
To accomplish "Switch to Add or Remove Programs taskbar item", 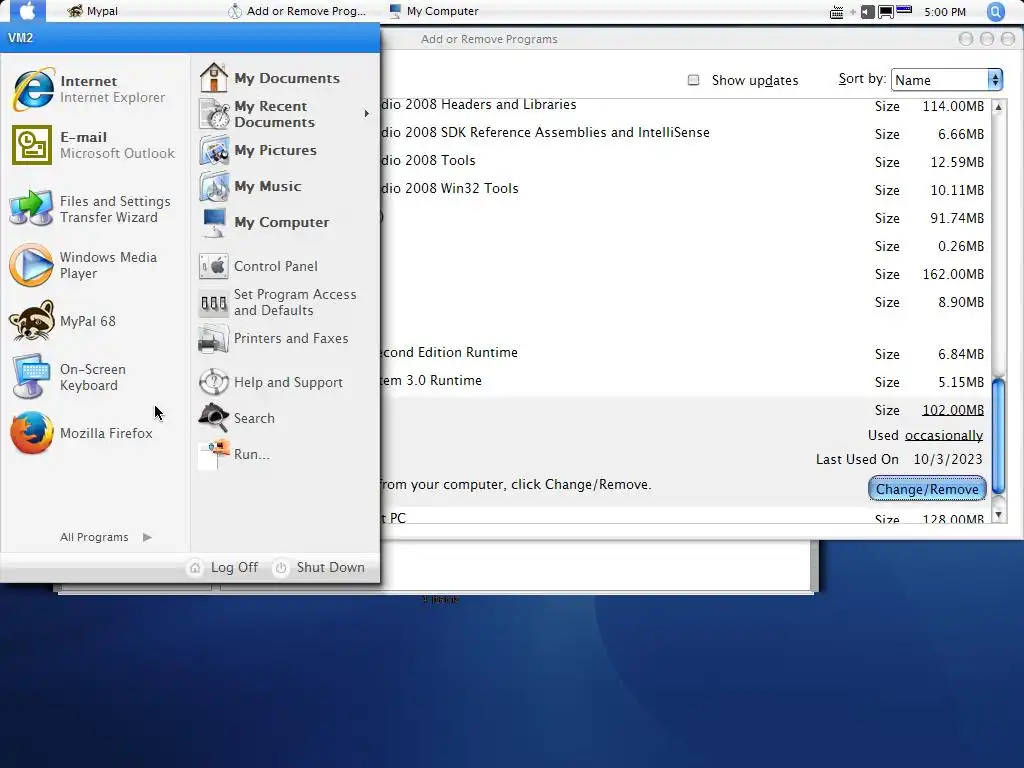I will pyautogui.click(x=297, y=11).
